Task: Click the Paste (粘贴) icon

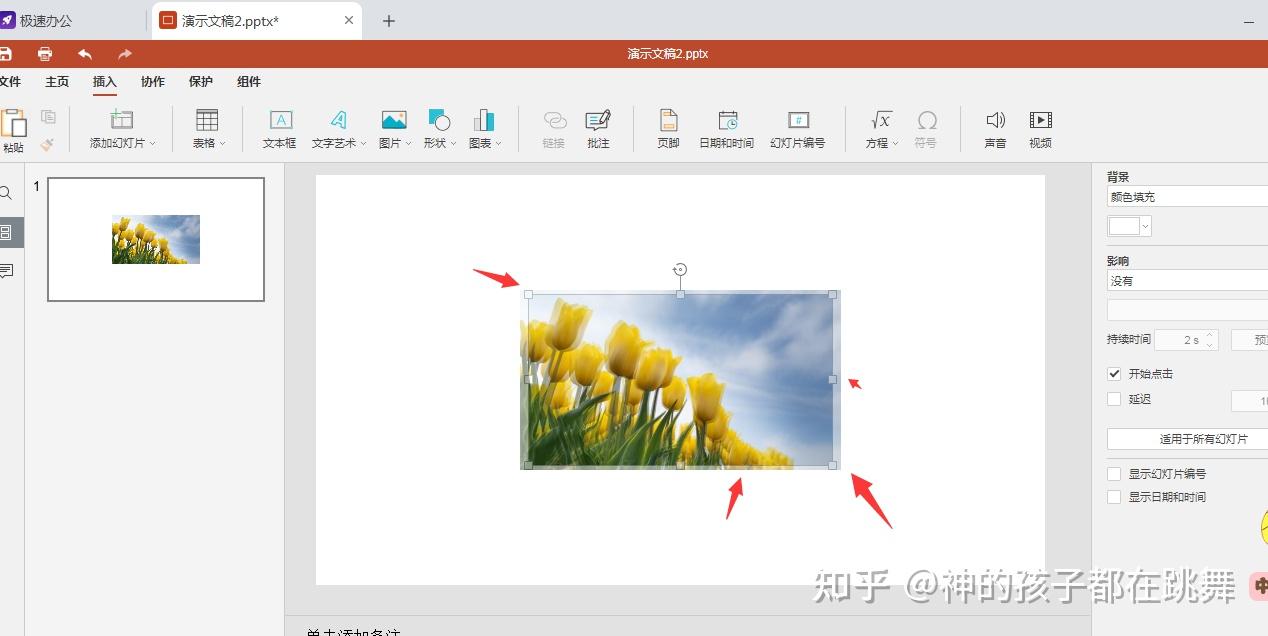Action: click(13, 123)
